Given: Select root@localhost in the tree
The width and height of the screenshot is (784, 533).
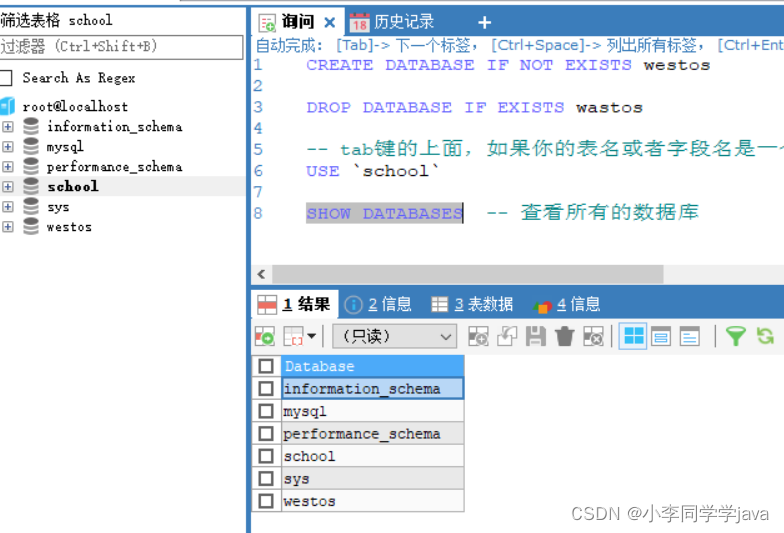Looking at the screenshot, I should point(75,106).
